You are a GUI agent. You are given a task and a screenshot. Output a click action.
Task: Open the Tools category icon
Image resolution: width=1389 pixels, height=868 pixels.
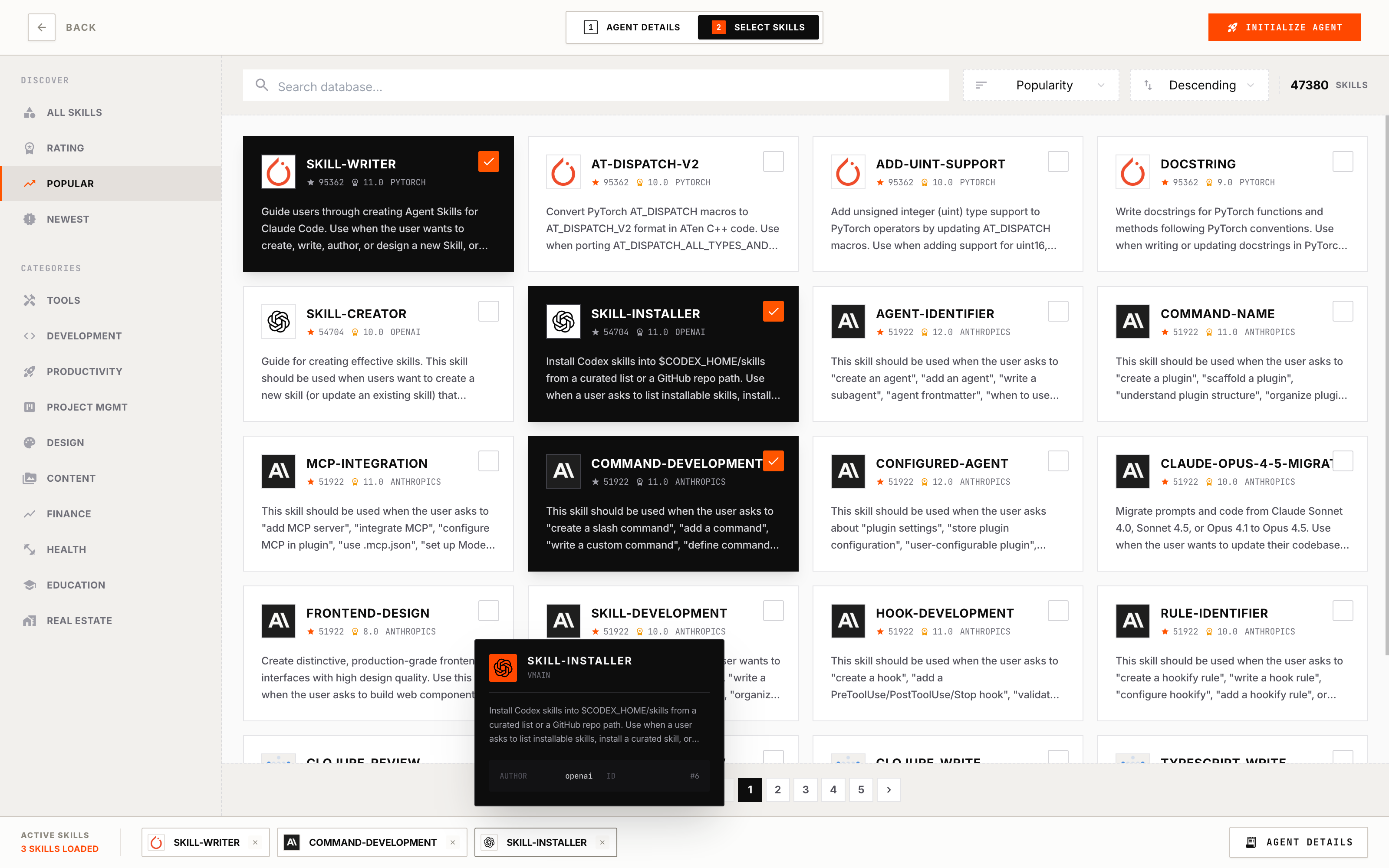click(x=30, y=300)
